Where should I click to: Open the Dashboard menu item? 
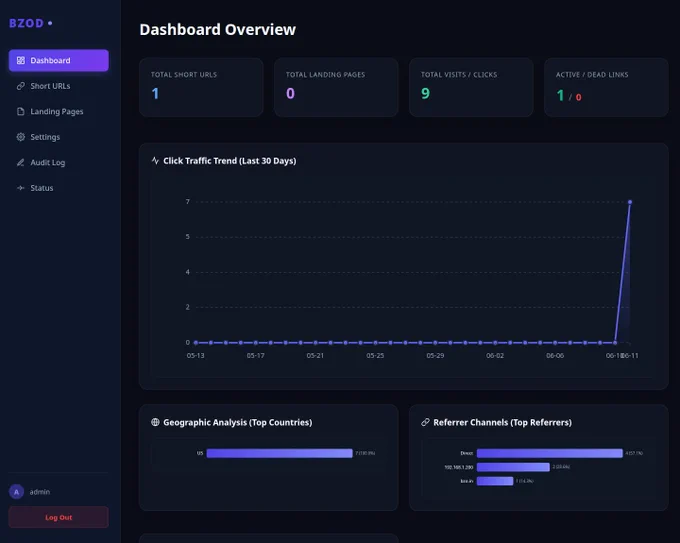click(x=59, y=60)
